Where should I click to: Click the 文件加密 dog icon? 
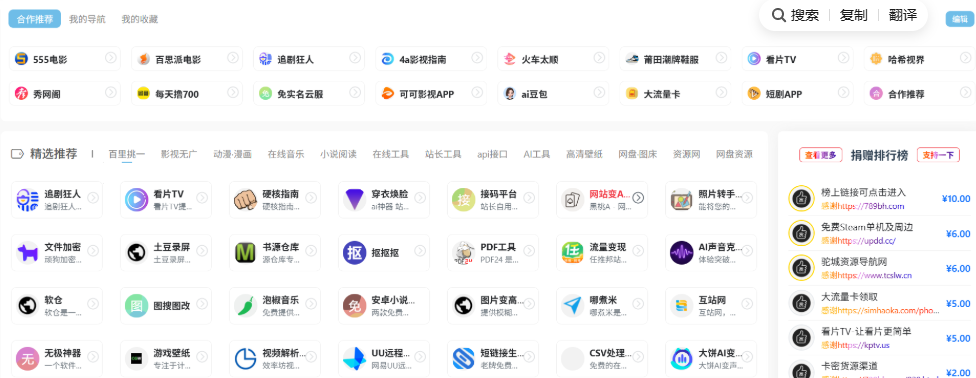tap(27, 252)
